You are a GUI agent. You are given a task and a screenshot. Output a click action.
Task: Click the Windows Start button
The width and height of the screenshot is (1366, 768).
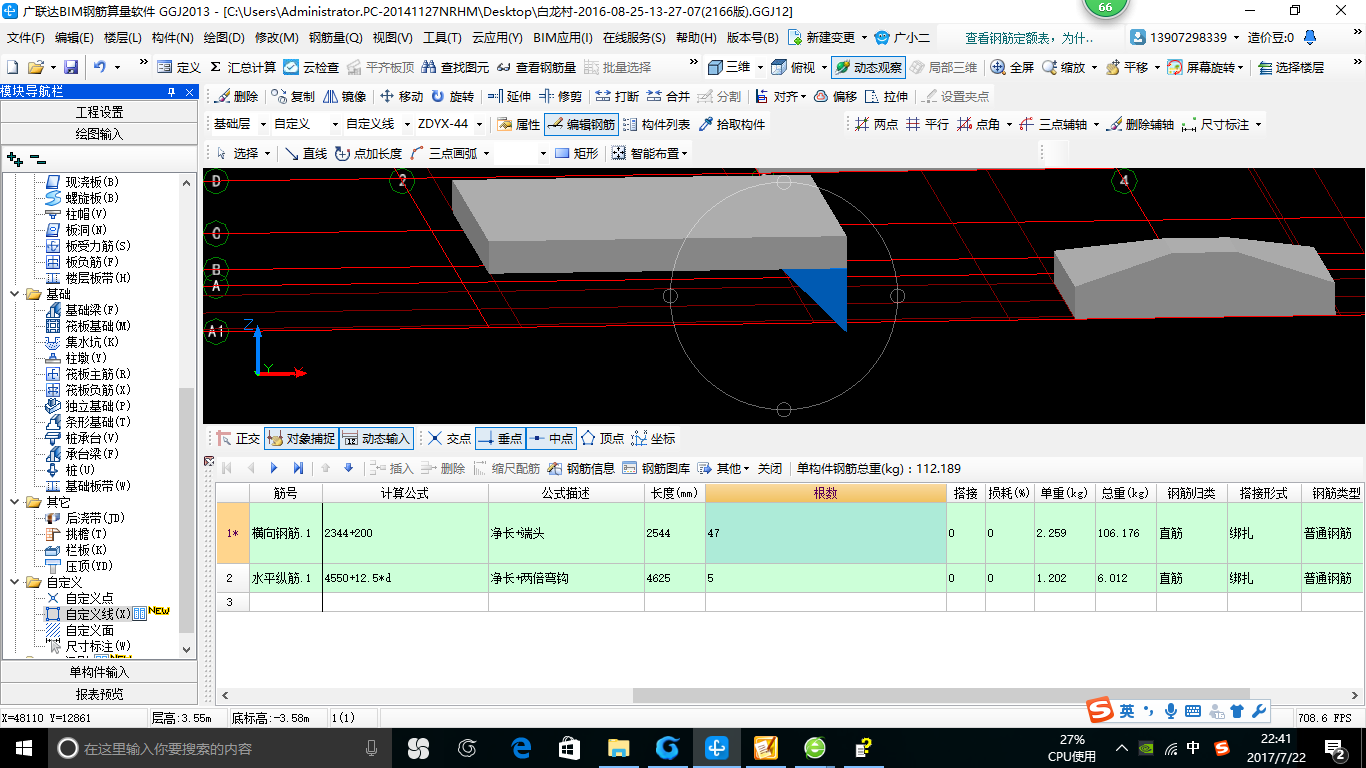(x=23, y=747)
